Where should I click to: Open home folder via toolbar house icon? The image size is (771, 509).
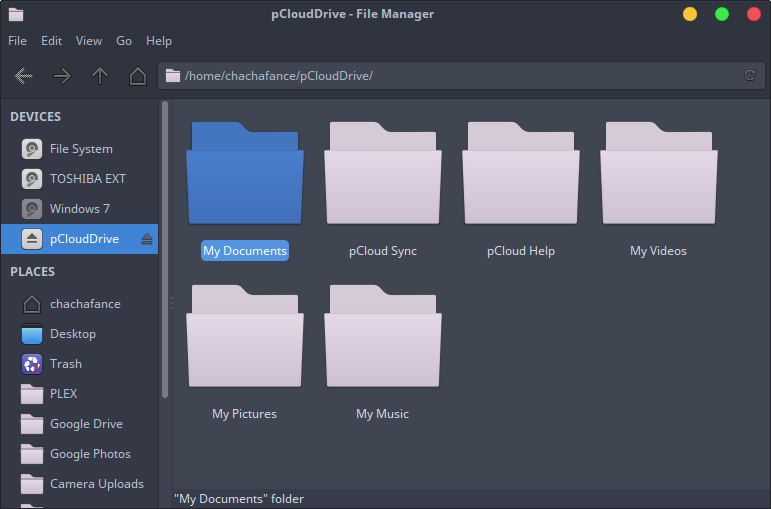[138, 76]
